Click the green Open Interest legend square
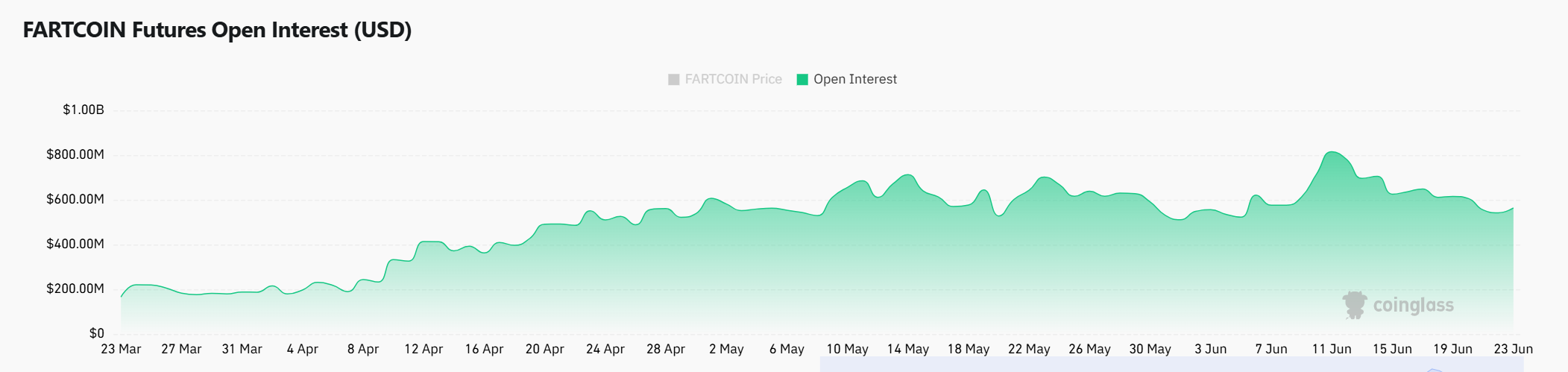This screenshot has width=1568, height=372. tap(802, 80)
